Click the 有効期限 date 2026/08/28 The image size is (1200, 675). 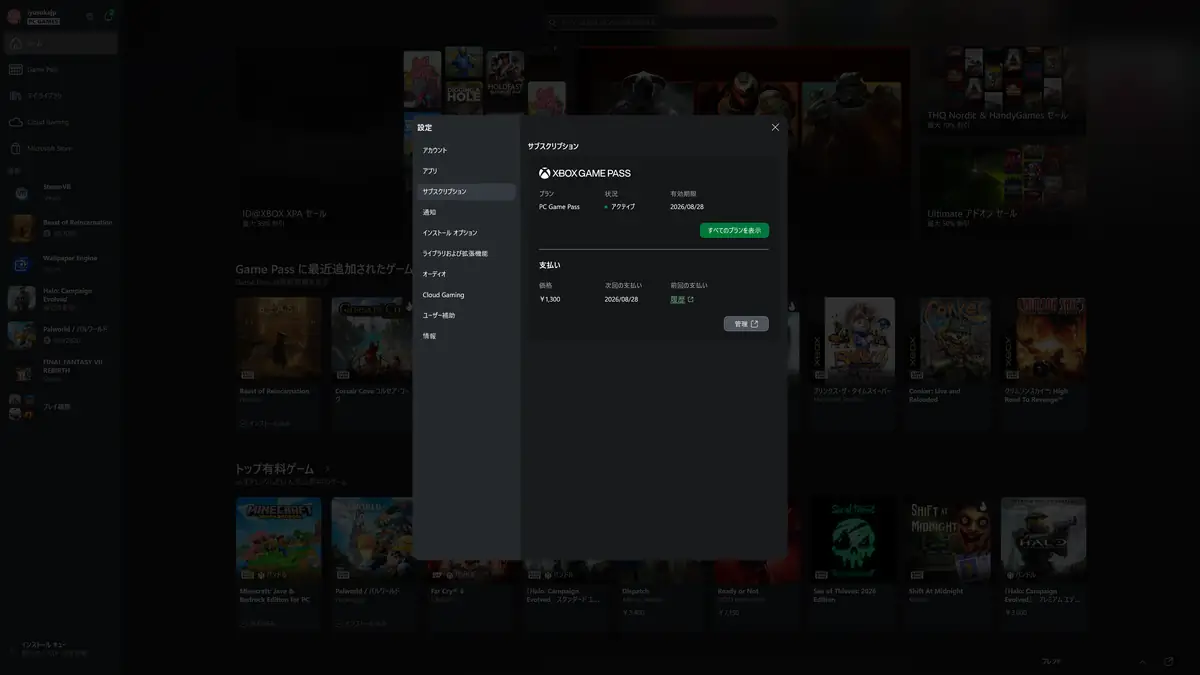(687, 207)
